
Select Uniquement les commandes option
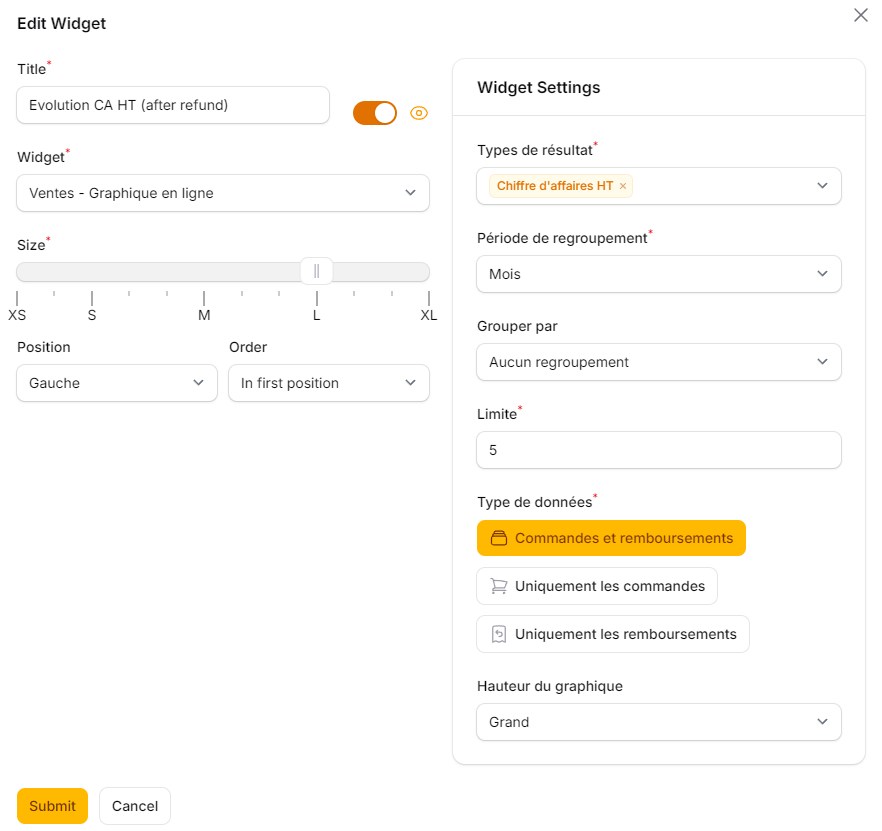[597, 586]
